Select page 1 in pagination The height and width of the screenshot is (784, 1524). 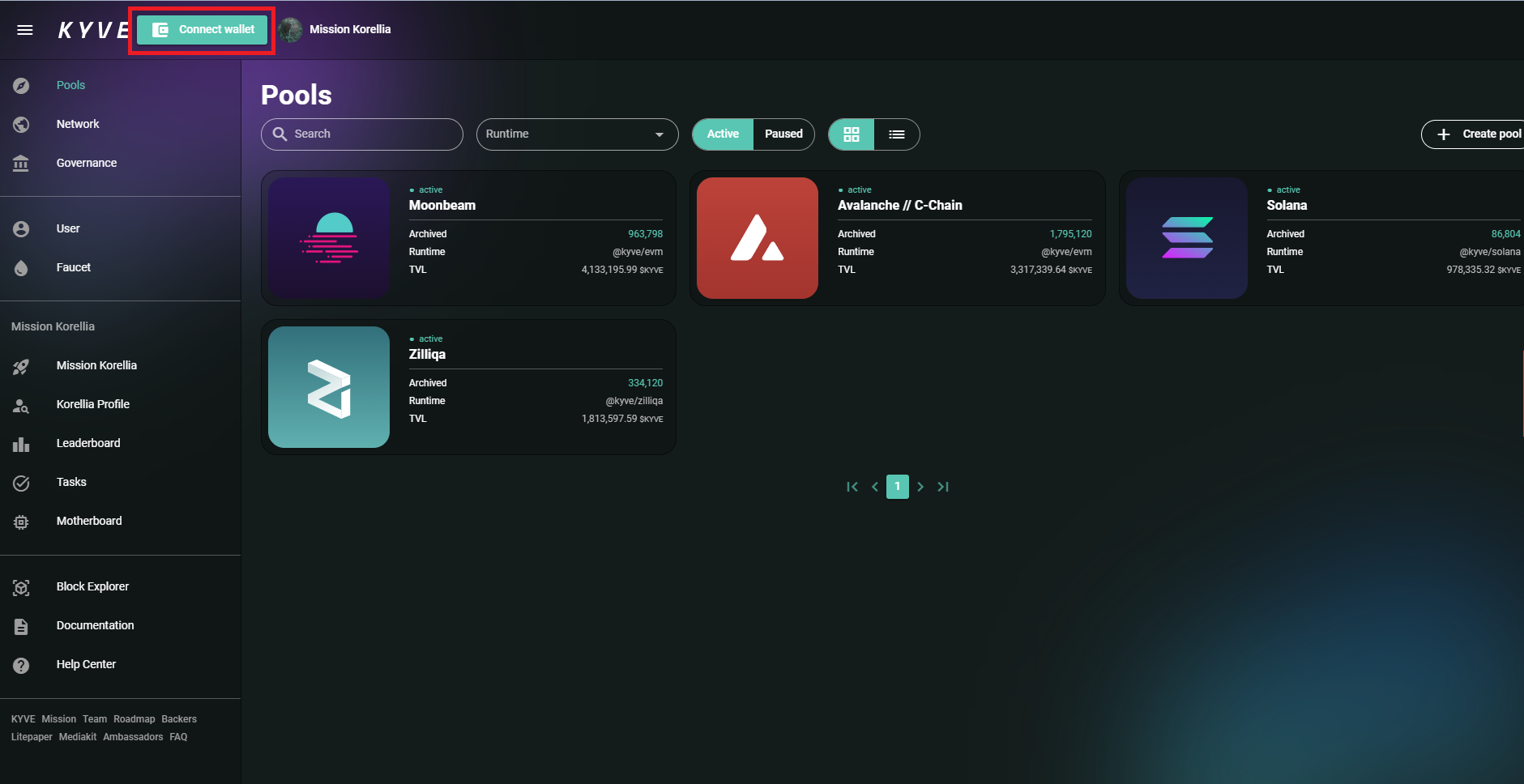coord(898,487)
